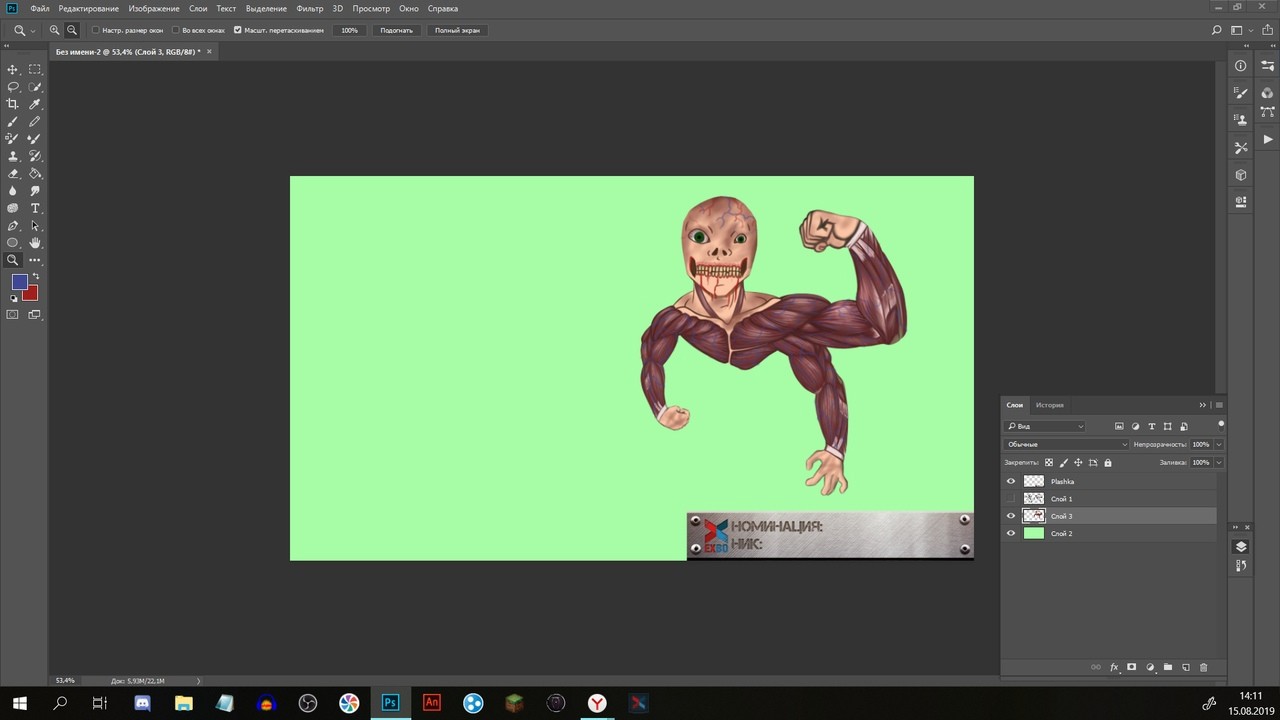Select the Eraser tool
Image resolution: width=1280 pixels, height=720 pixels.
tap(13, 174)
